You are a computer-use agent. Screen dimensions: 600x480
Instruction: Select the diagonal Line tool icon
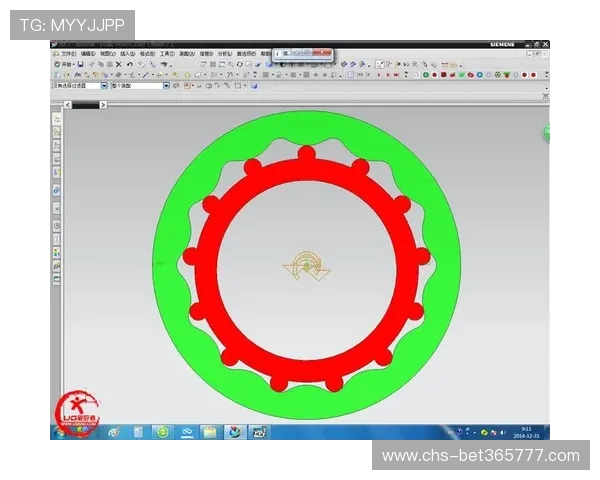click(x=146, y=75)
